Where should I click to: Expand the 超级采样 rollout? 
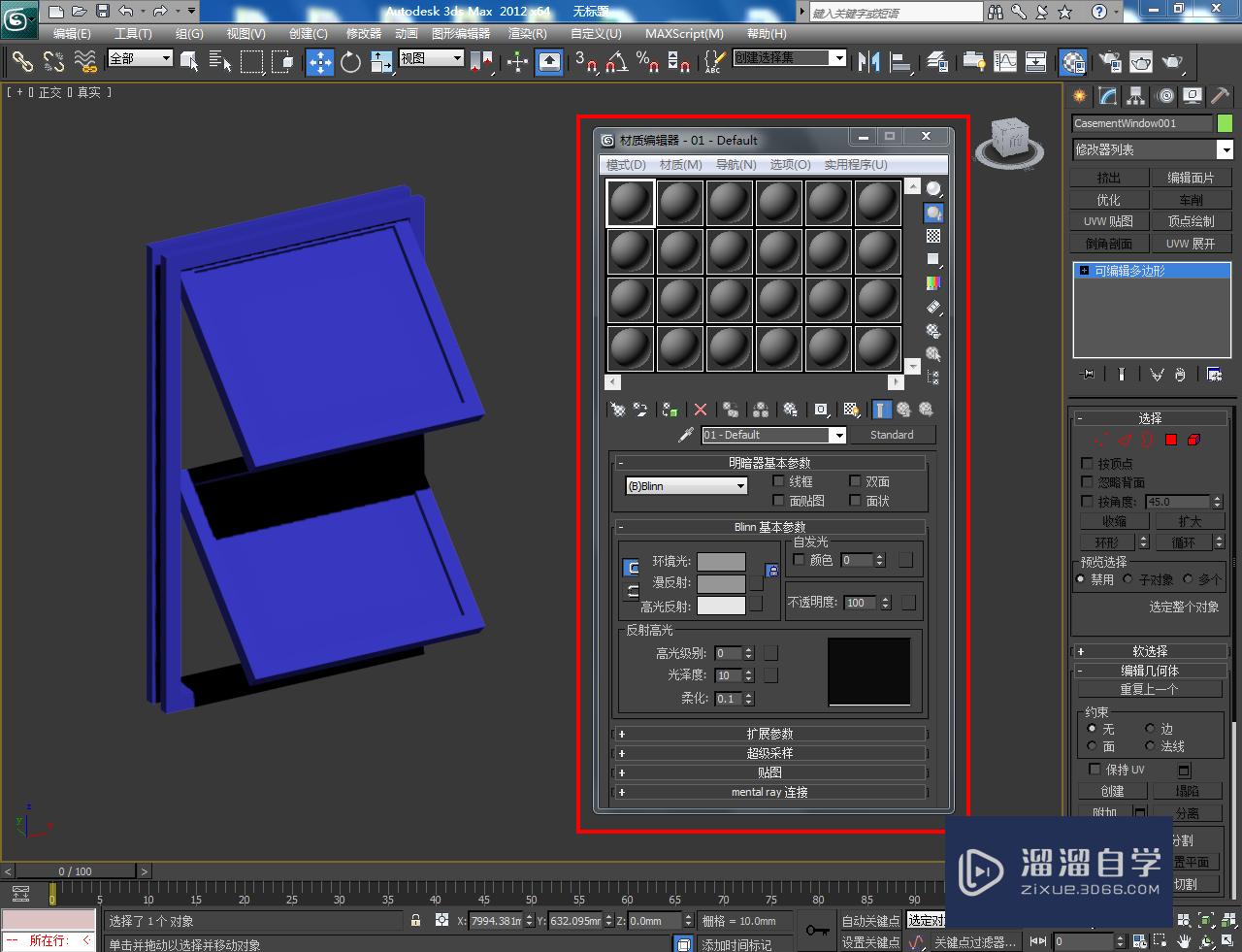click(x=770, y=753)
